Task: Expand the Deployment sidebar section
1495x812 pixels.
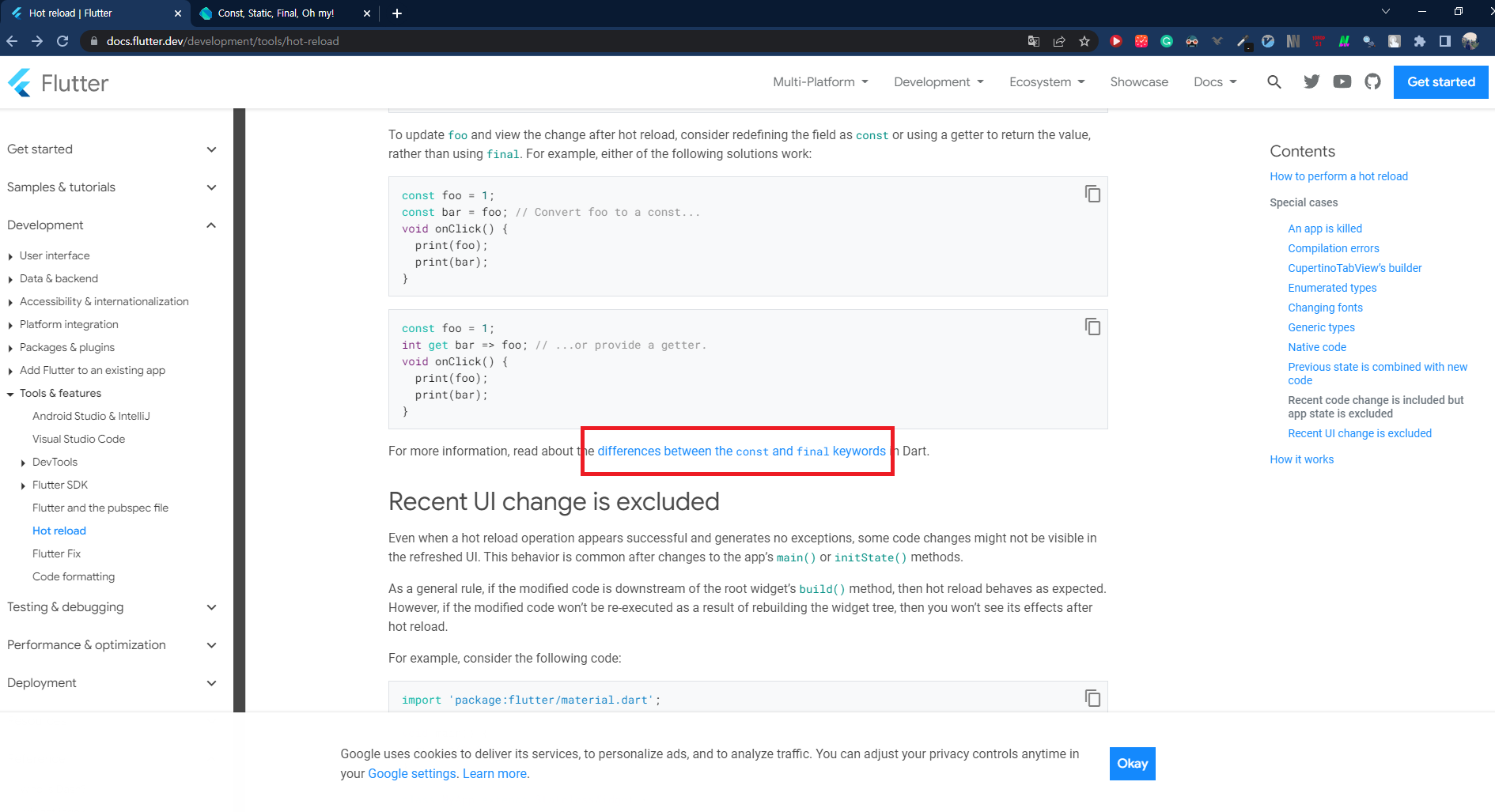Action: pyautogui.click(x=112, y=683)
